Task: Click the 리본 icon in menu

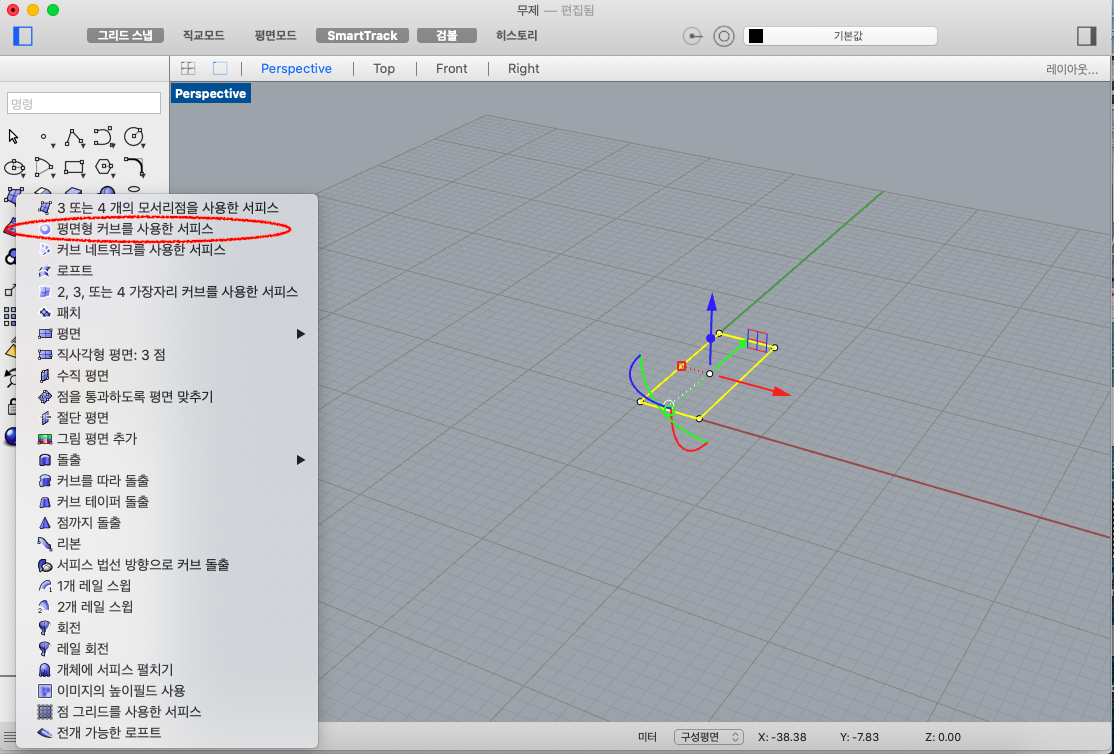Action: [45, 544]
